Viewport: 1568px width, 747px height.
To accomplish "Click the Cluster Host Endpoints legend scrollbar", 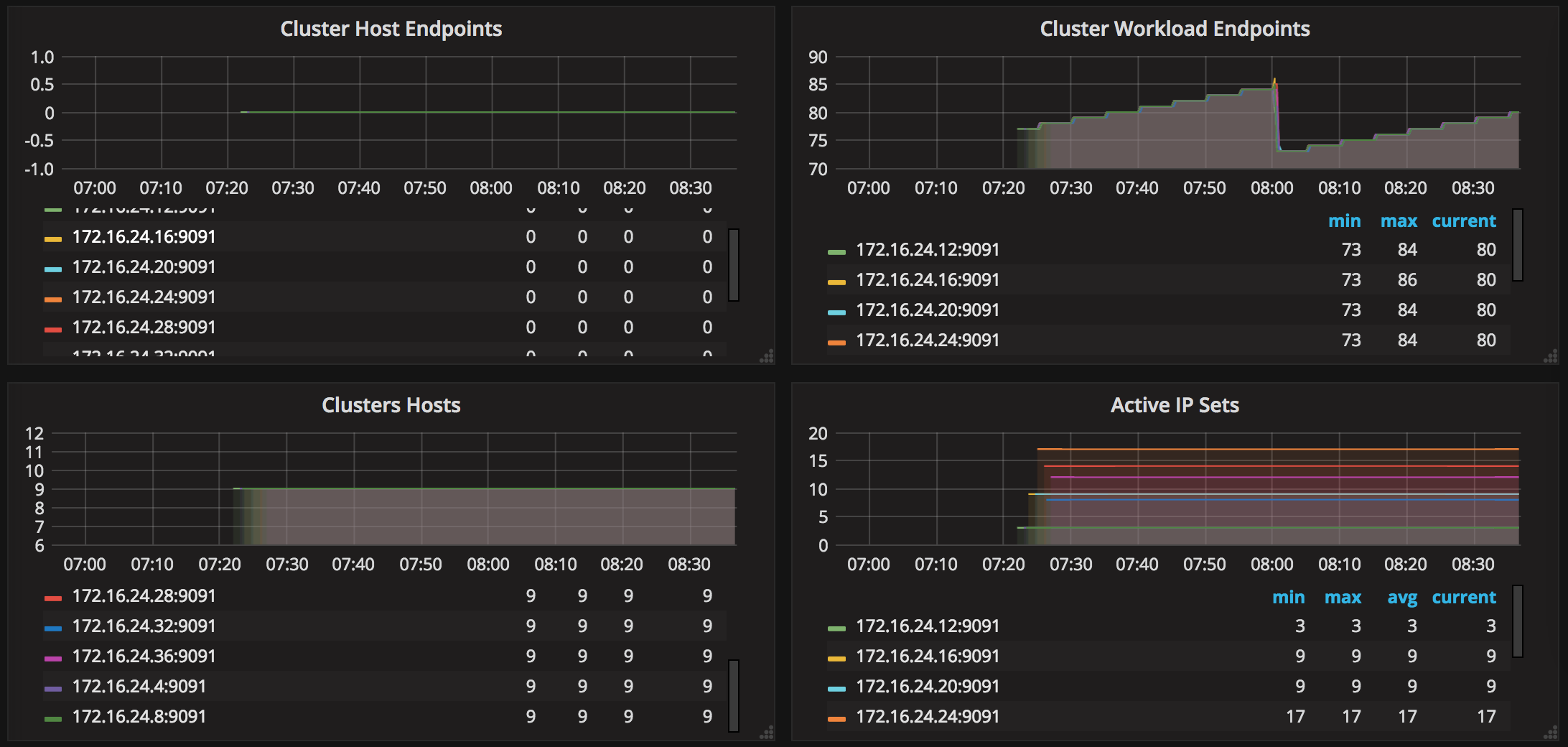I will (x=734, y=265).
